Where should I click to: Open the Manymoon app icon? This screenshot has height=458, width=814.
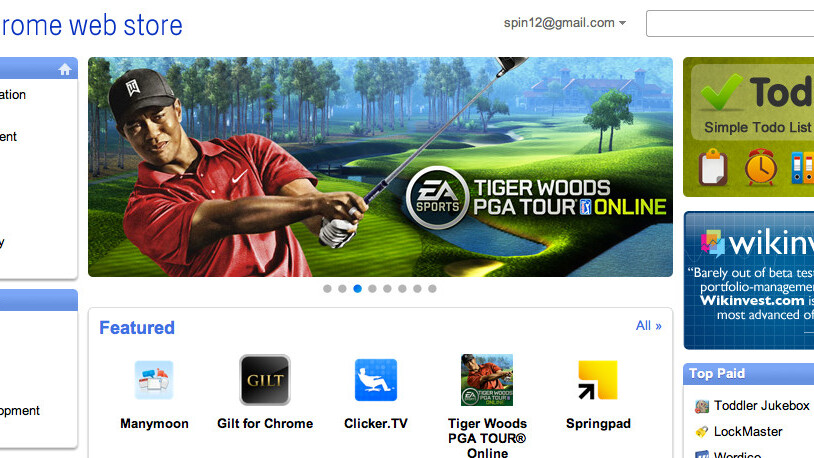pos(154,380)
